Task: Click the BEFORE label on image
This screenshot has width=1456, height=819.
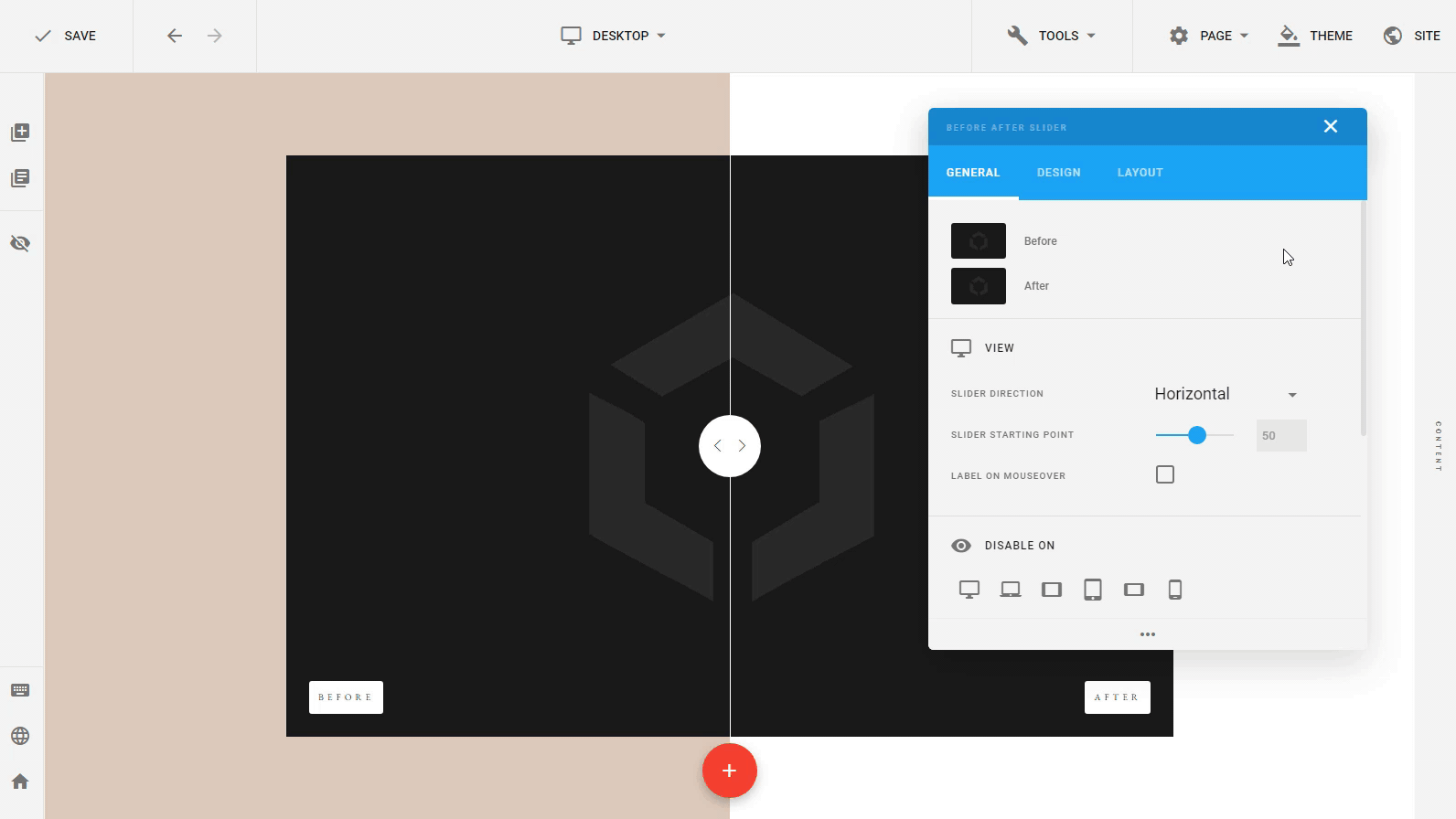Action: tap(346, 697)
